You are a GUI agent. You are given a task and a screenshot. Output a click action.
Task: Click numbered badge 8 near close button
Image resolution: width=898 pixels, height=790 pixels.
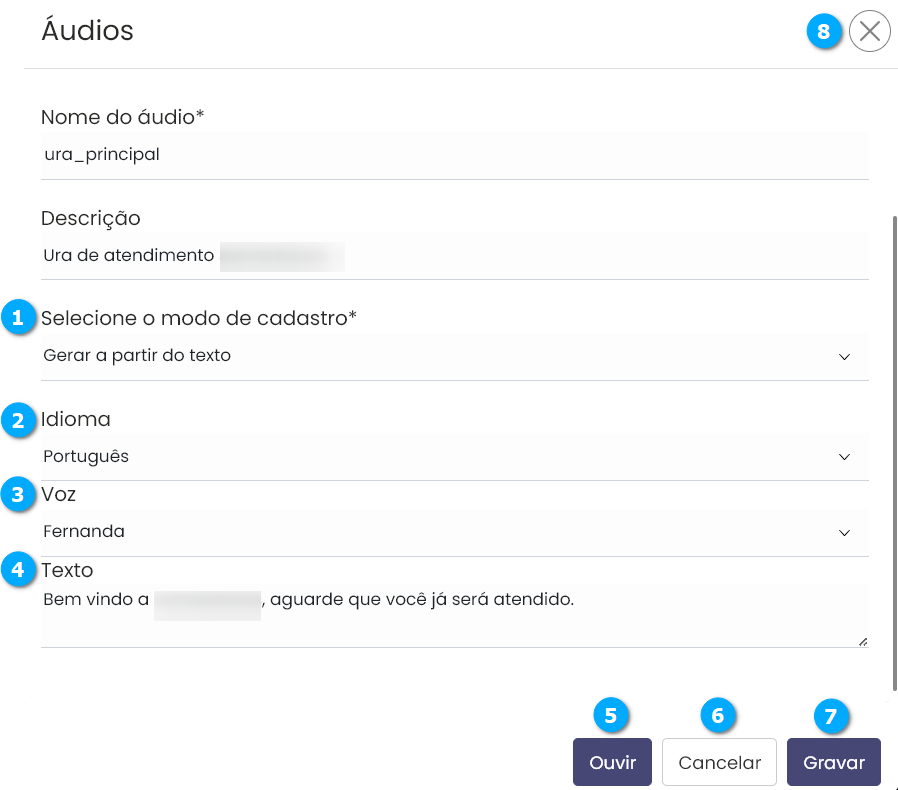(x=823, y=32)
